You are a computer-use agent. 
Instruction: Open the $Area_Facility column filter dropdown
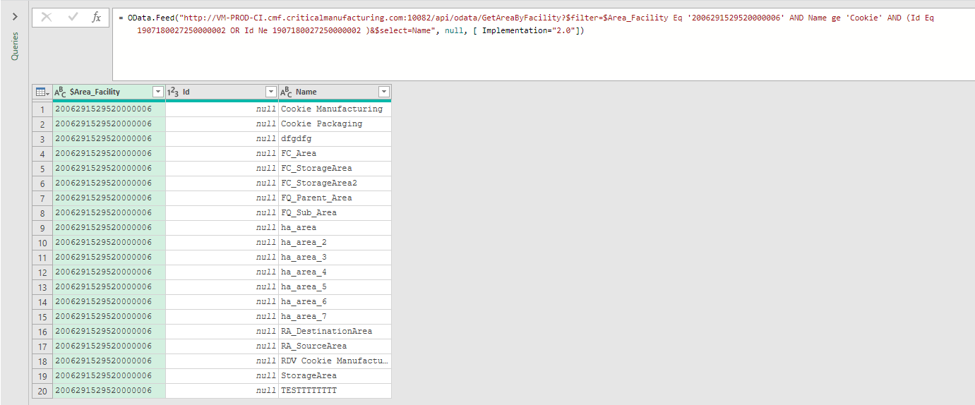coord(157,92)
